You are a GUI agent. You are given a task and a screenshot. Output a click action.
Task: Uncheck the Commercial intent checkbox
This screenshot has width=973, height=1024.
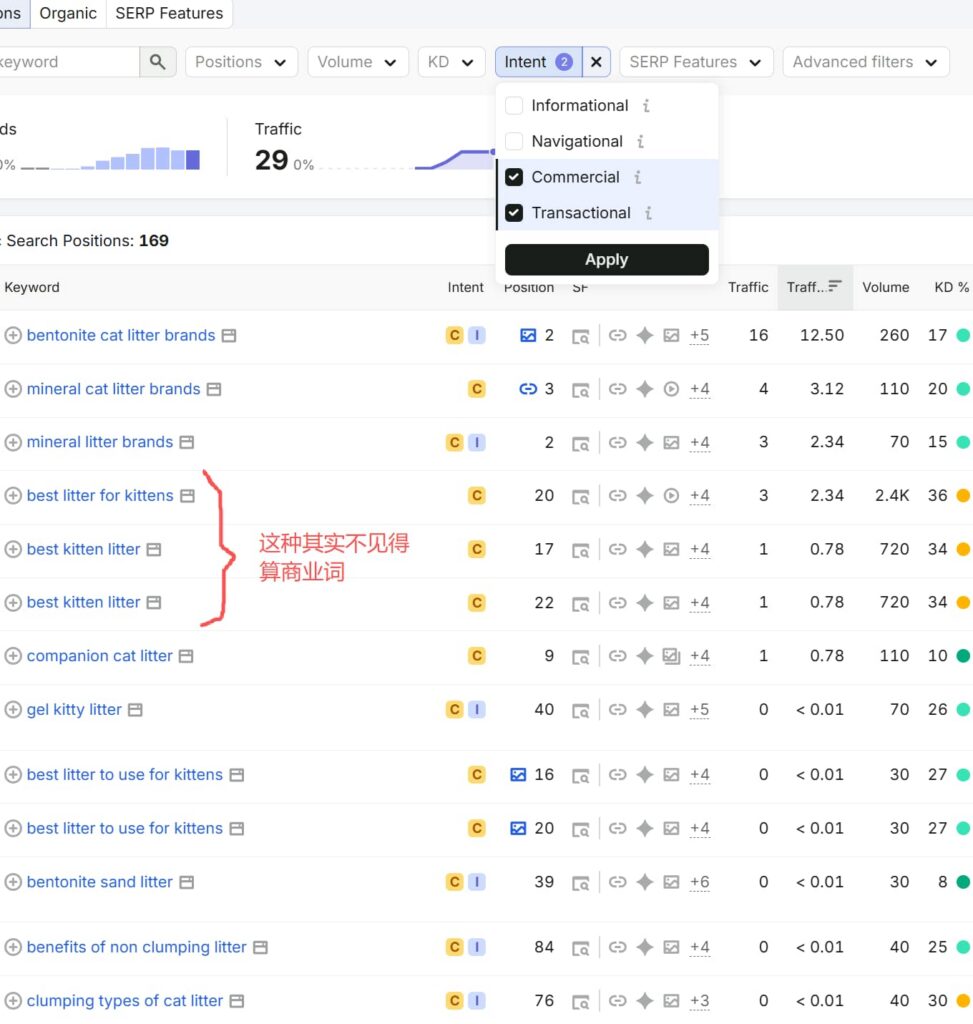tap(514, 177)
